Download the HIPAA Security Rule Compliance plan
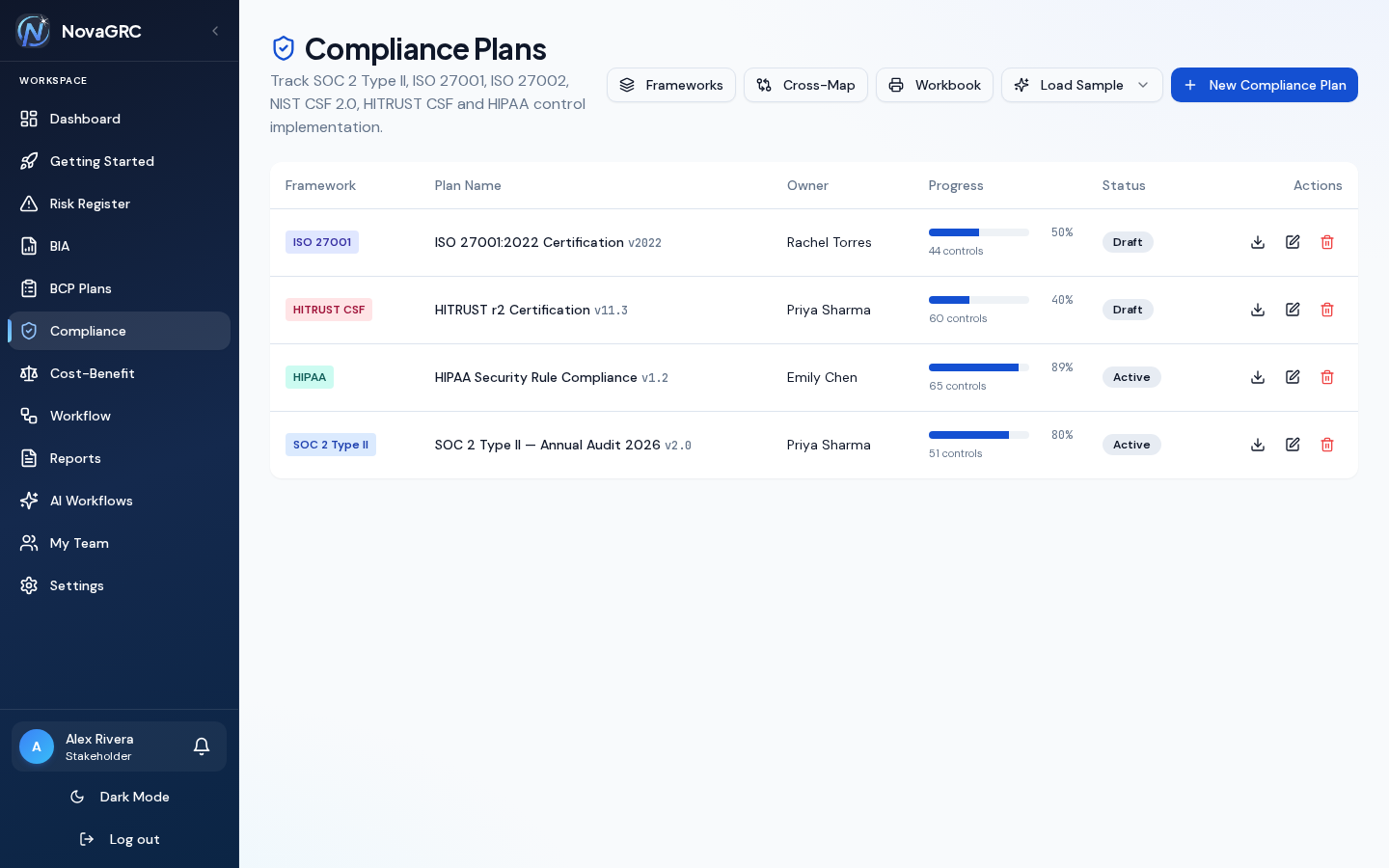Image resolution: width=1389 pixels, height=868 pixels. [1258, 377]
